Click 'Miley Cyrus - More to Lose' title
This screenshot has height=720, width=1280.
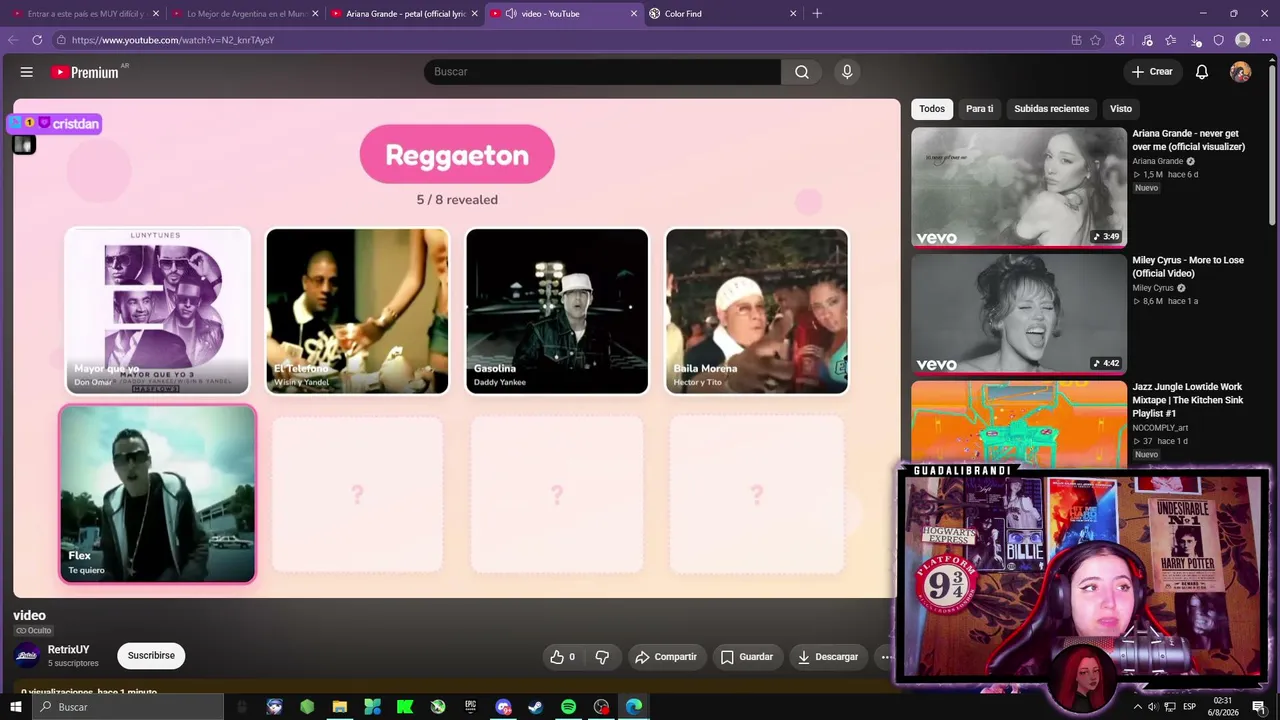[x=1188, y=267]
